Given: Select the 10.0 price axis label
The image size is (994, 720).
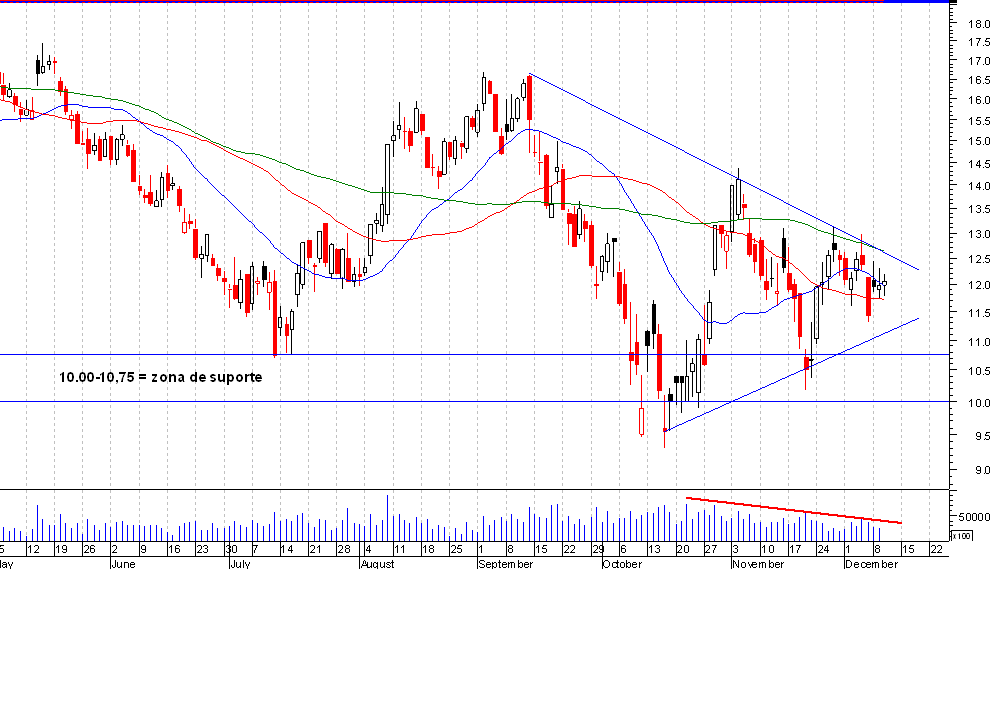Looking at the screenshot, I should click(x=979, y=403).
